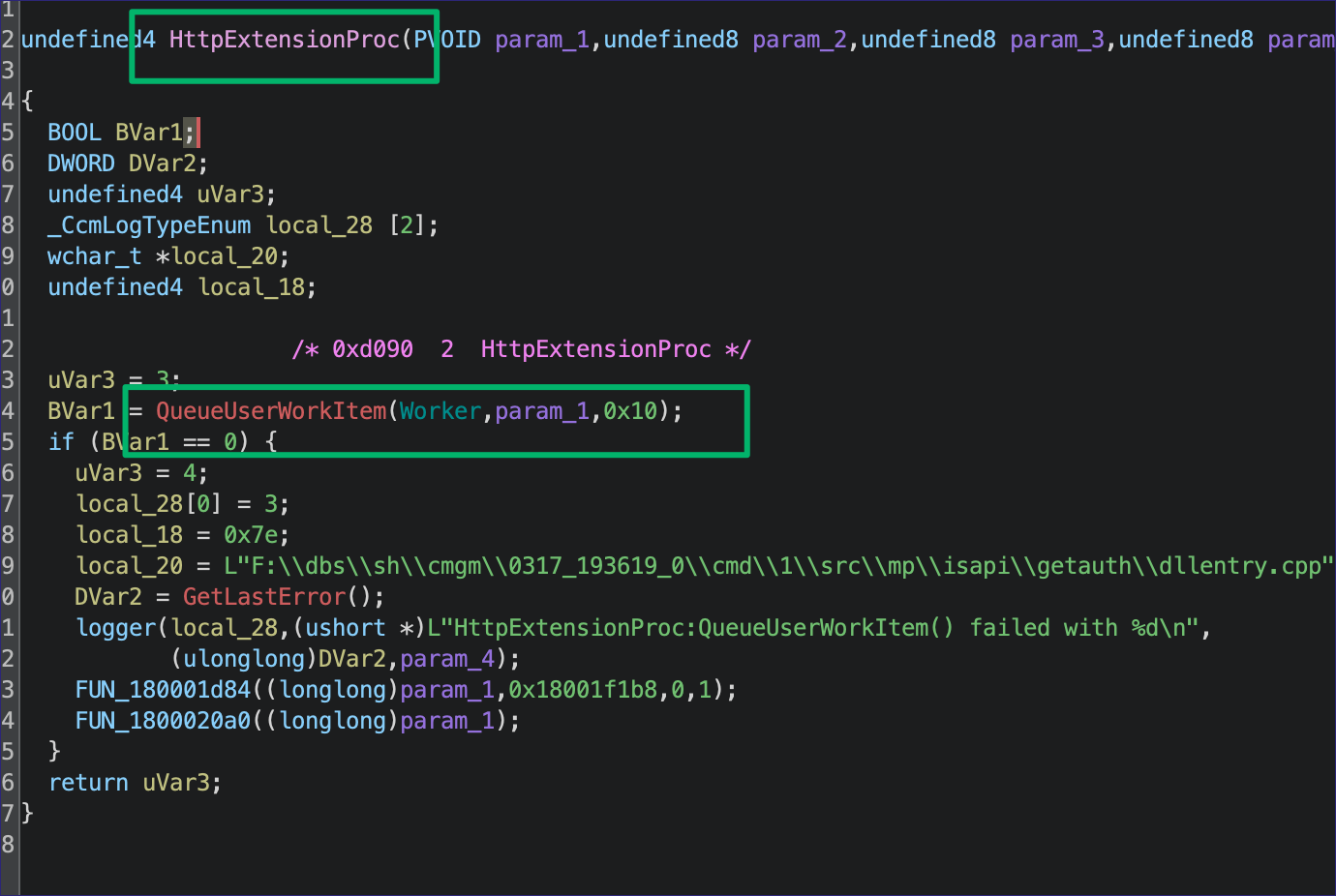Click the PVOID parameter type
The height and width of the screenshot is (896, 1336).
click(x=447, y=40)
